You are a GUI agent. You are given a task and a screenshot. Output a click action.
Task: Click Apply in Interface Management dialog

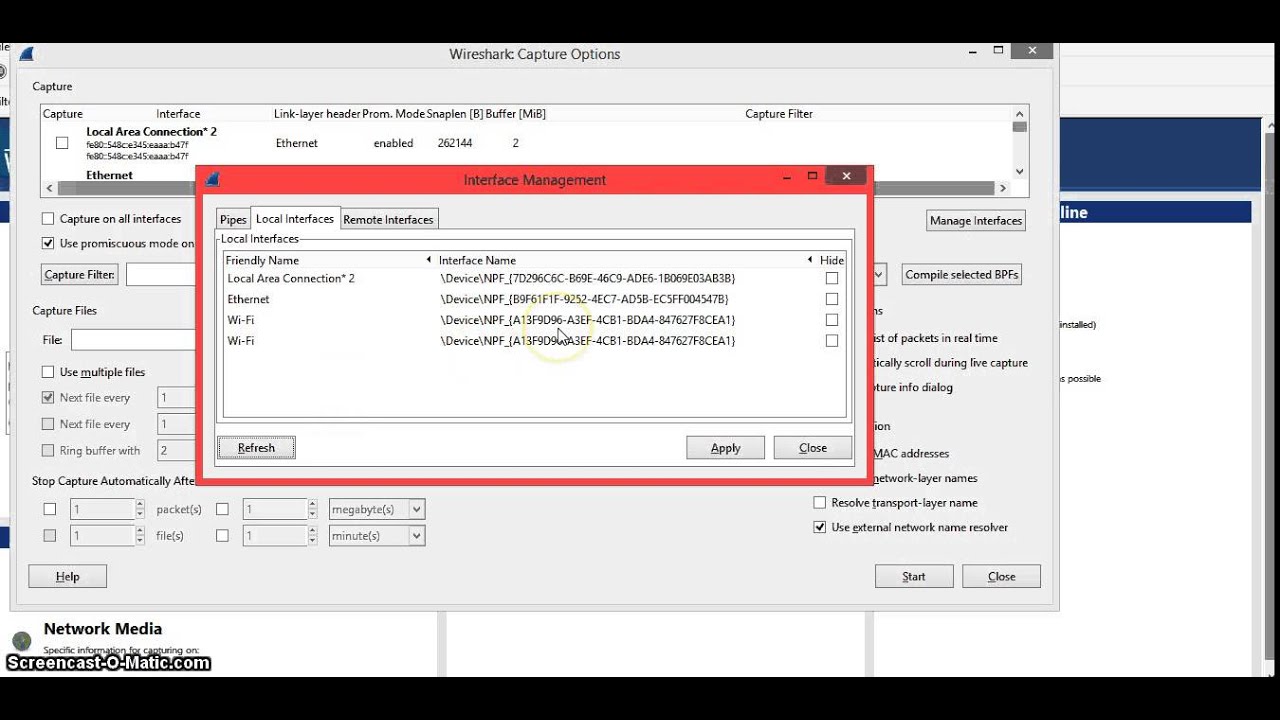[725, 448]
